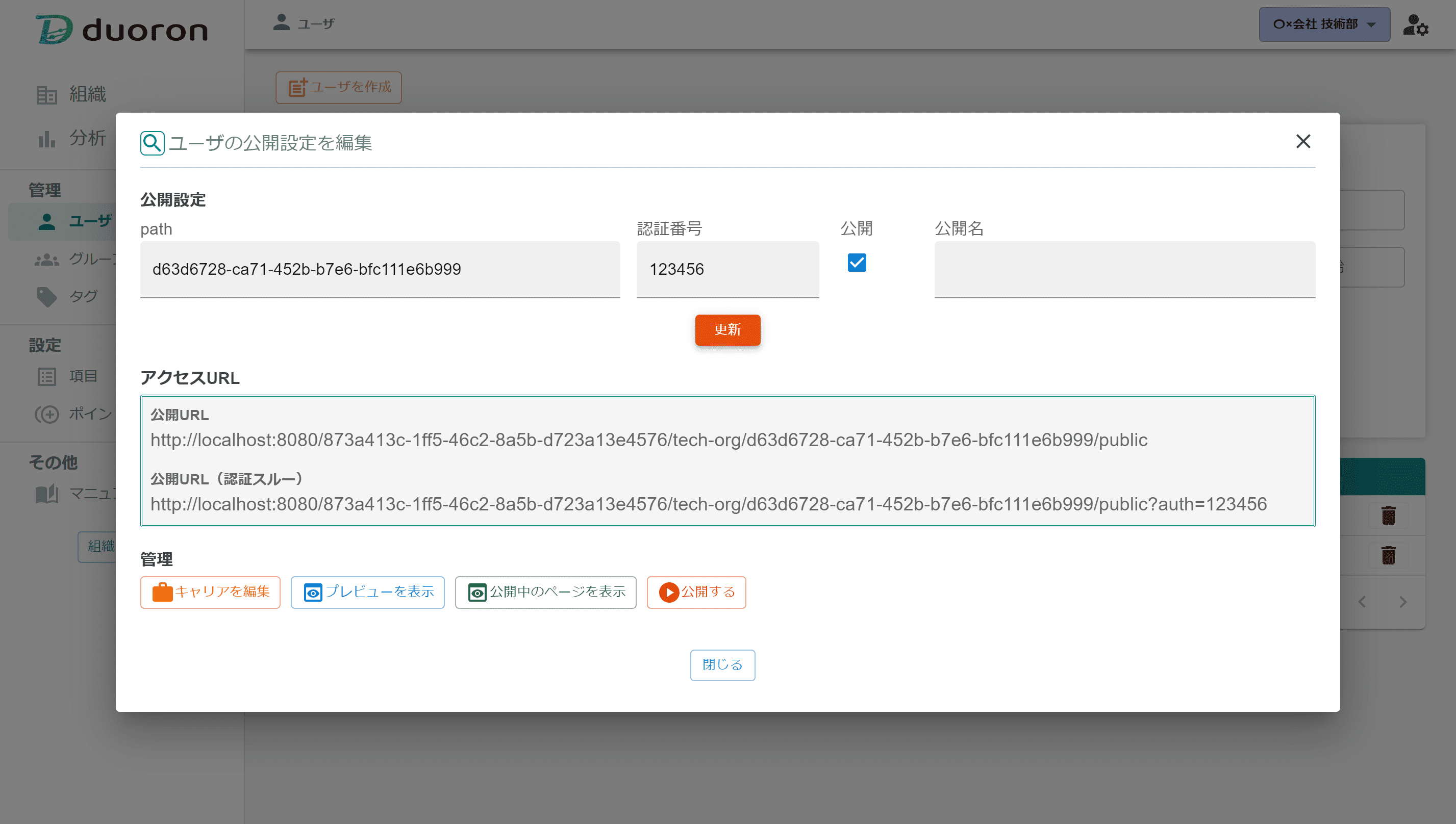This screenshot has height=824, width=1456.
Task: Click the auth-through URL ending auth=123456
Action: click(709, 504)
